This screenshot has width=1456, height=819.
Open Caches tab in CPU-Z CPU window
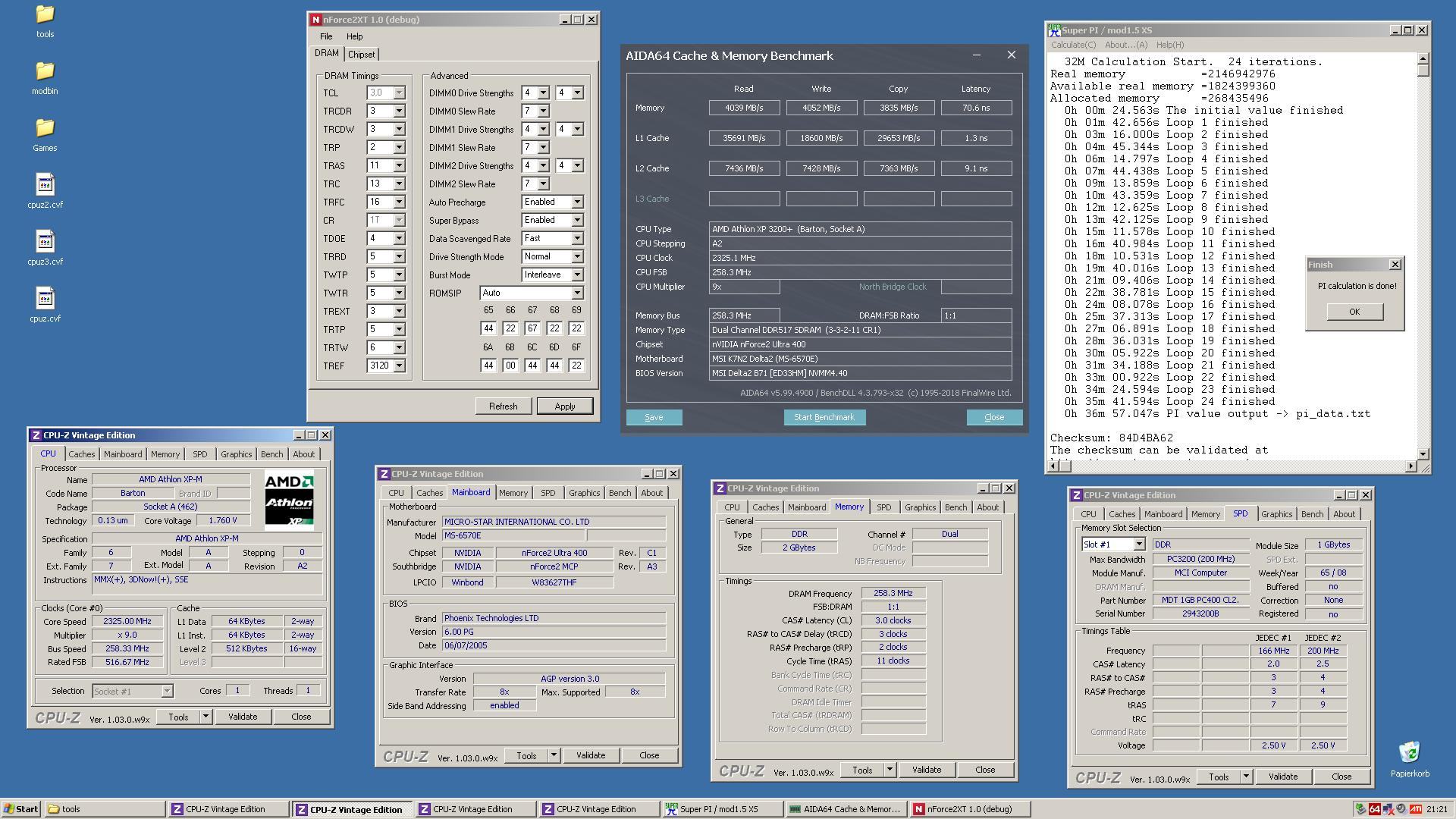(81, 454)
